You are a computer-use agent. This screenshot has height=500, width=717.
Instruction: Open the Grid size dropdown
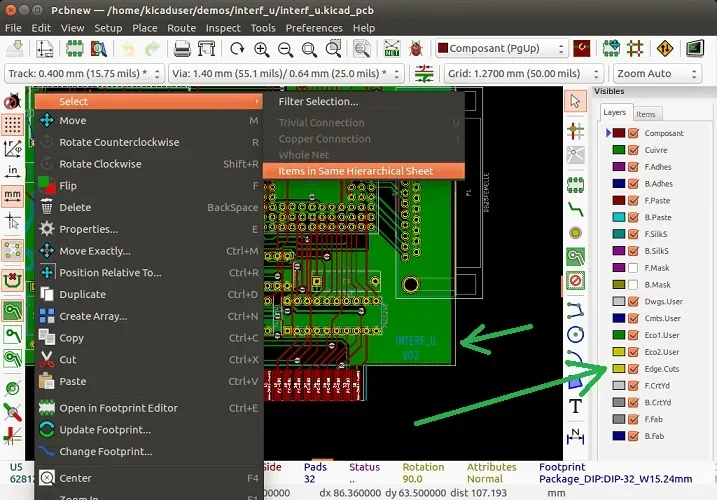(522, 74)
